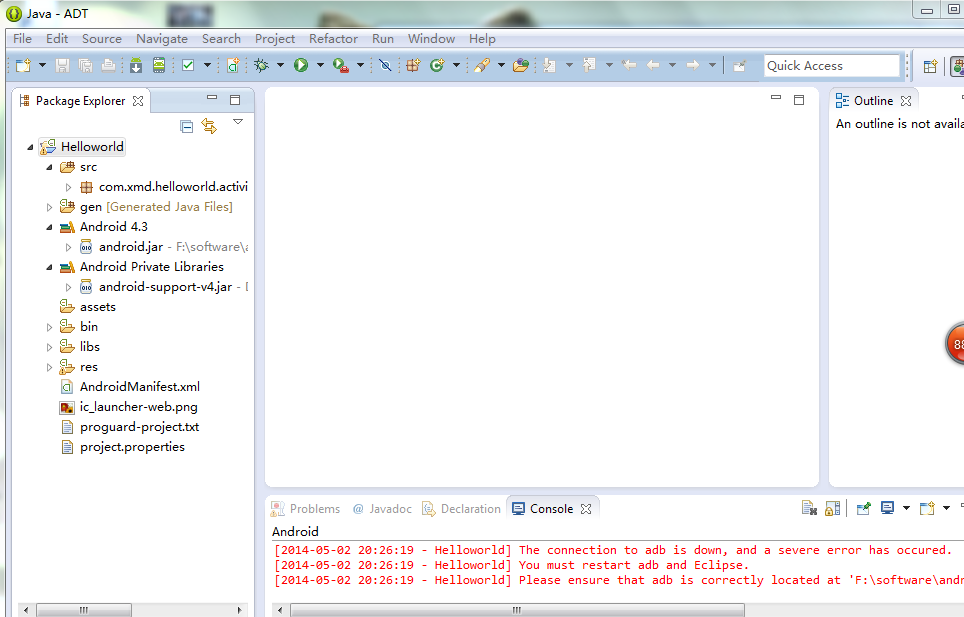Open the Search dropdown arrow
The image size is (964, 617).
pos(501,65)
